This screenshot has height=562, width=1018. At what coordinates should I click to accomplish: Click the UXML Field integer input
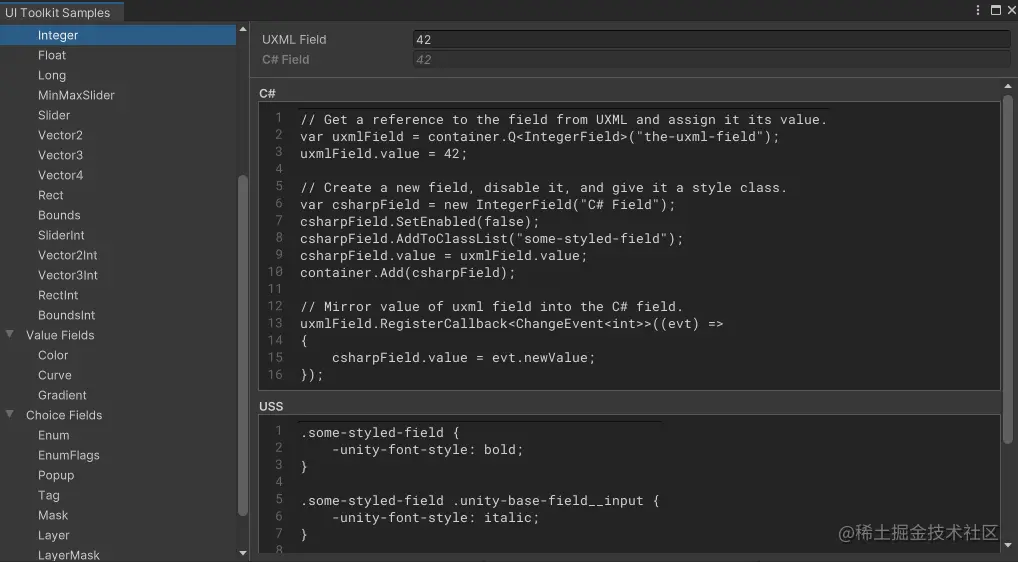coord(711,40)
